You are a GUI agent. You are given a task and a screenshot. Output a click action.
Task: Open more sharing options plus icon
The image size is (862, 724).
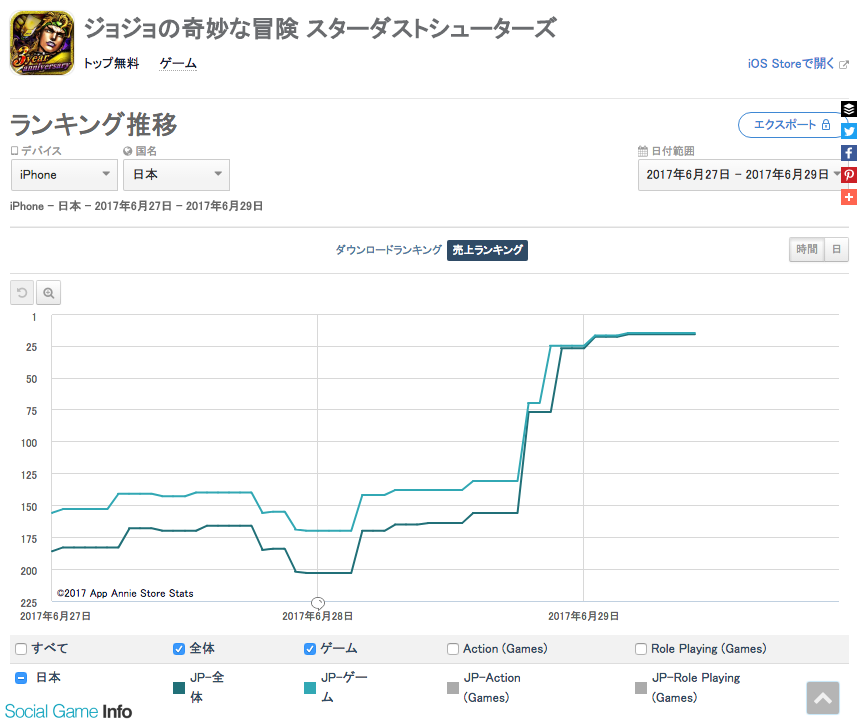click(x=849, y=197)
